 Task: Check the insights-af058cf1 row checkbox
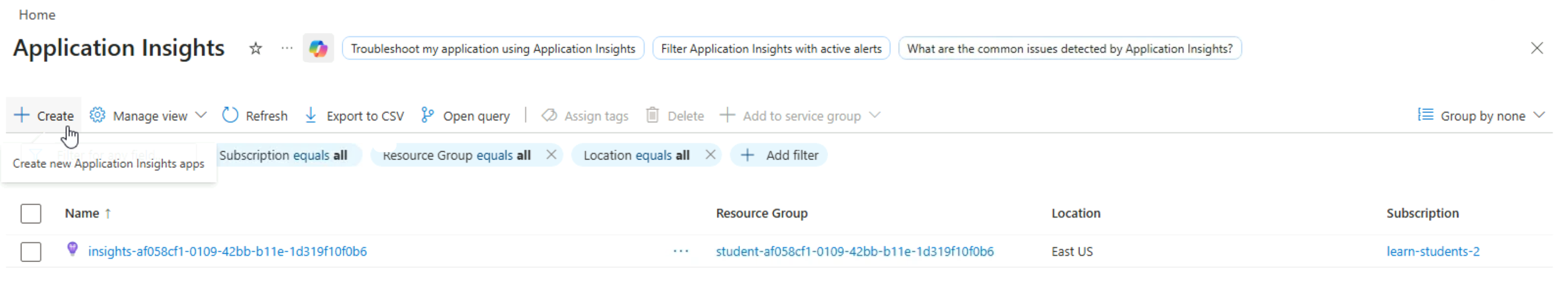[x=30, y=251]
